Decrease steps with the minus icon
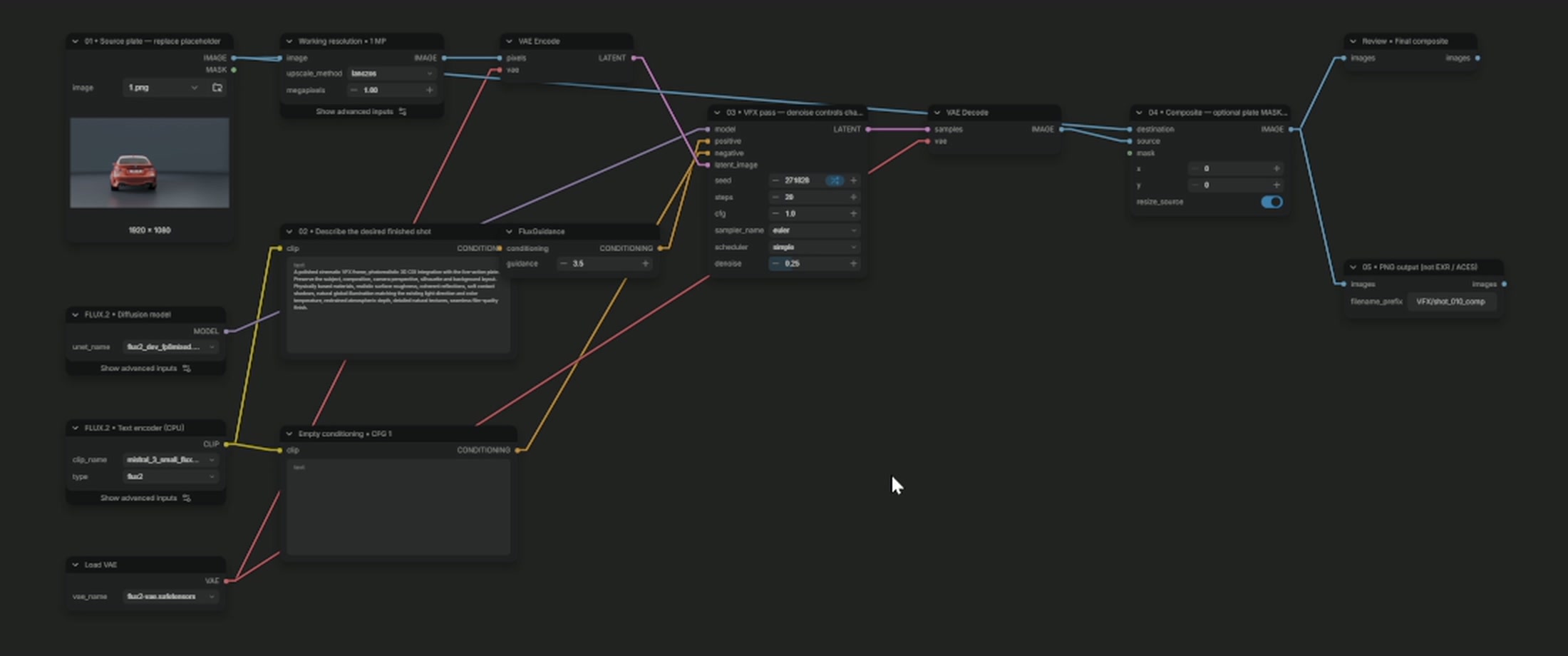The height and width of the screenshot is (656, 1568). click(775, 197)
